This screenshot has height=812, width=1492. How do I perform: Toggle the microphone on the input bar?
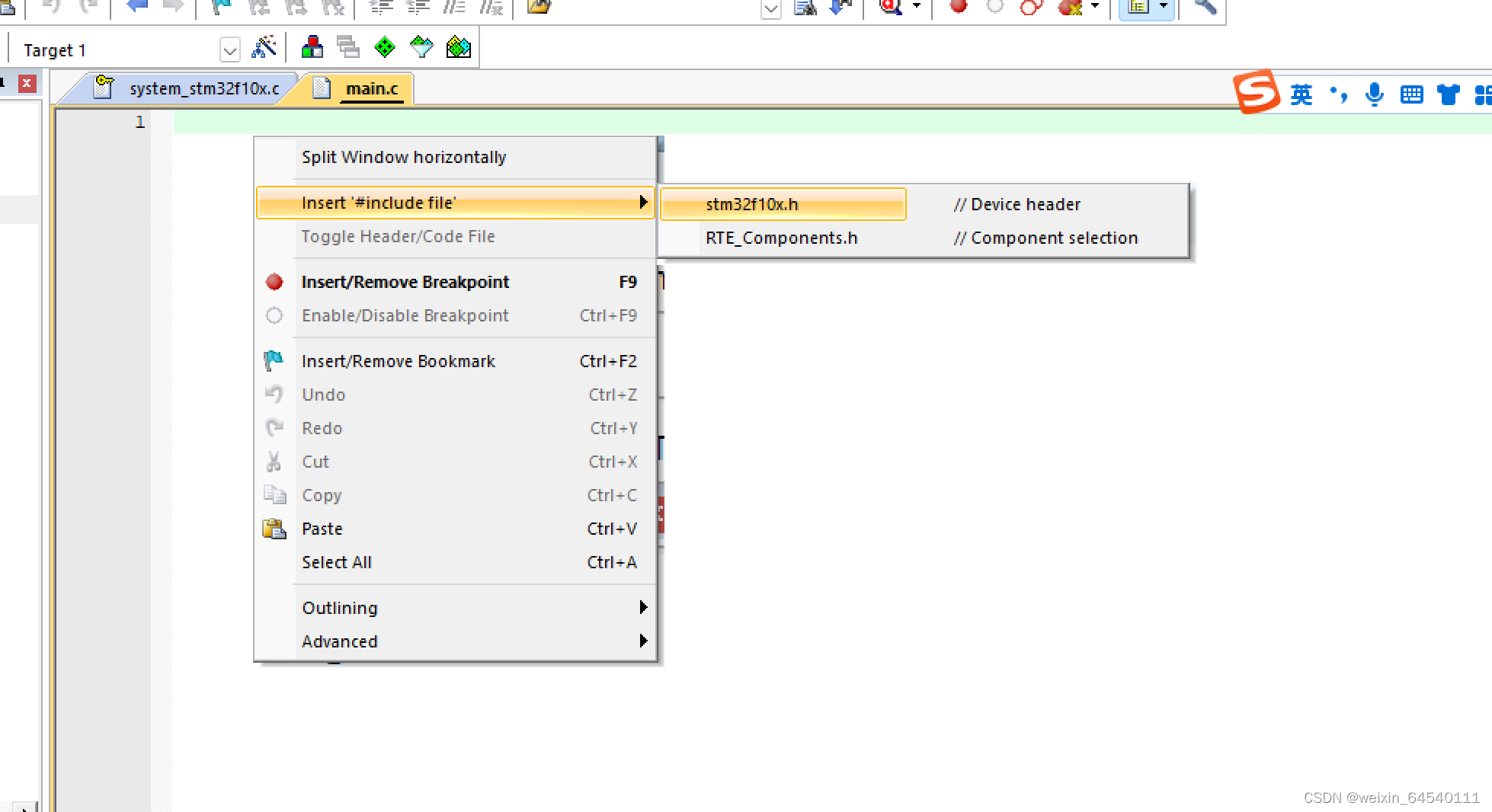tap(1375, 94)
